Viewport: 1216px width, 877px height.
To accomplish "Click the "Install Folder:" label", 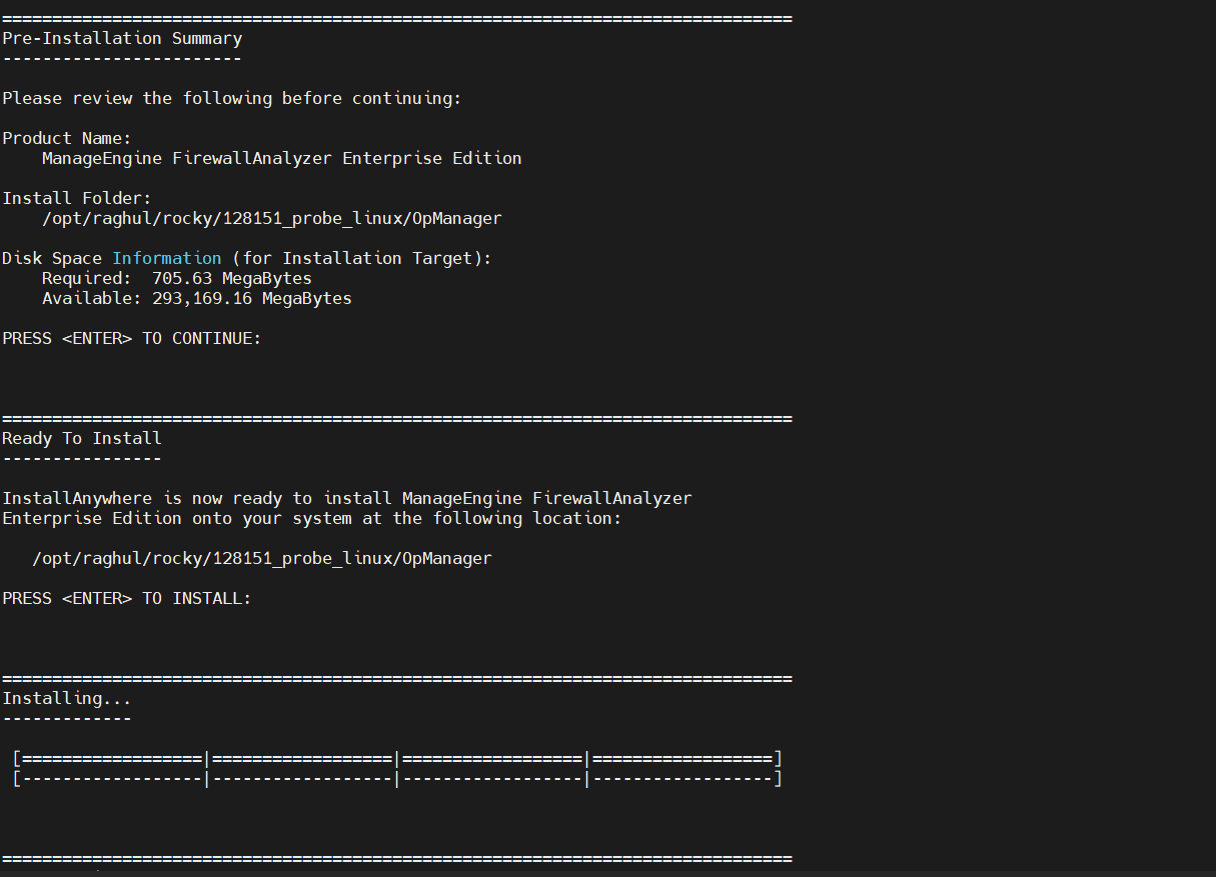I will [77, 198].
